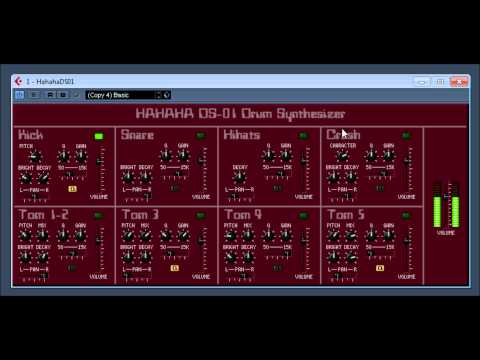Click the Tom 3 Pitch knob
This screenshot has height=360, width=480.
(128, 236)
